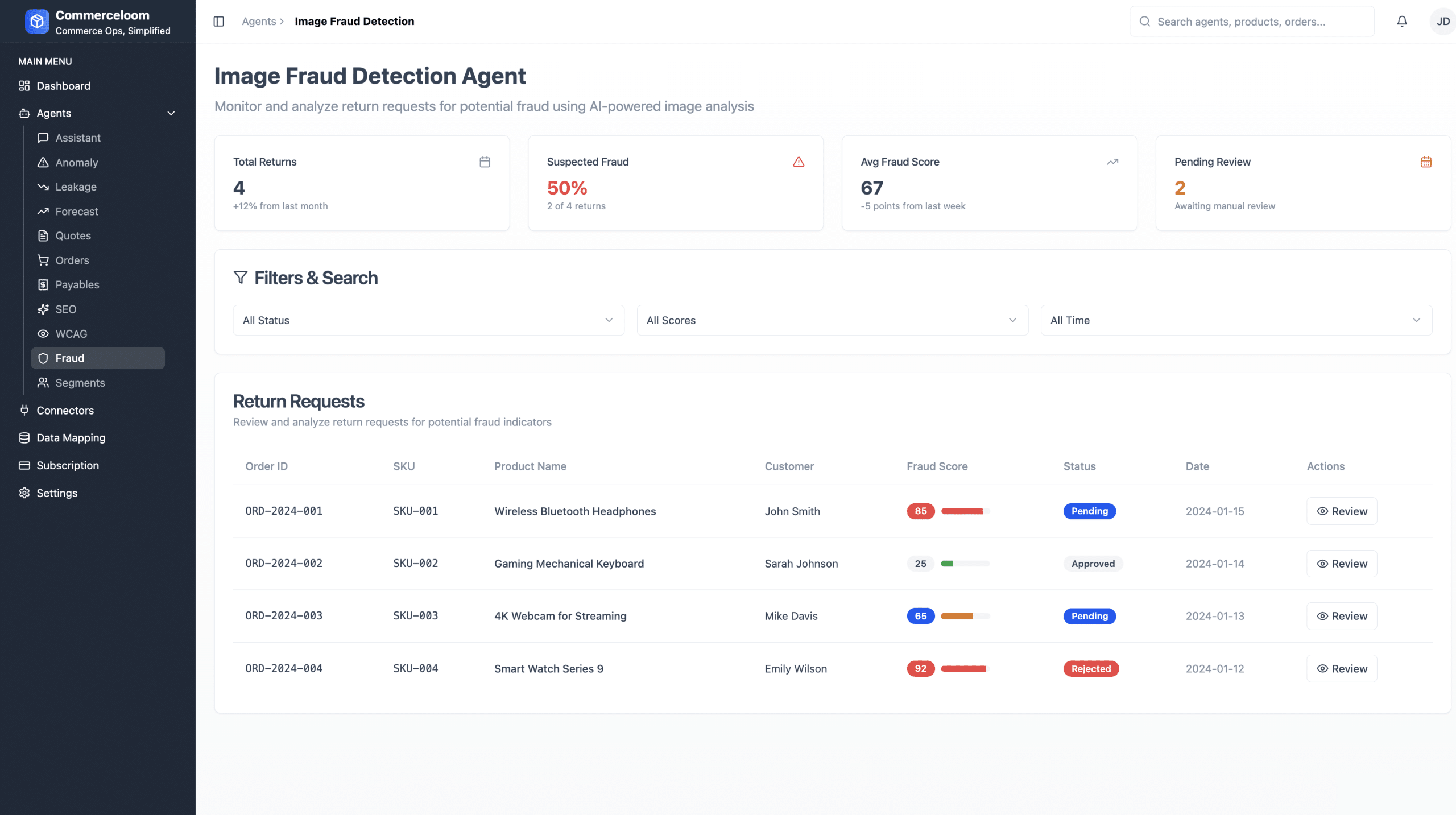1456x815 pixels.
Task: Open the JD user avatar
Action: coord(1442,22)
